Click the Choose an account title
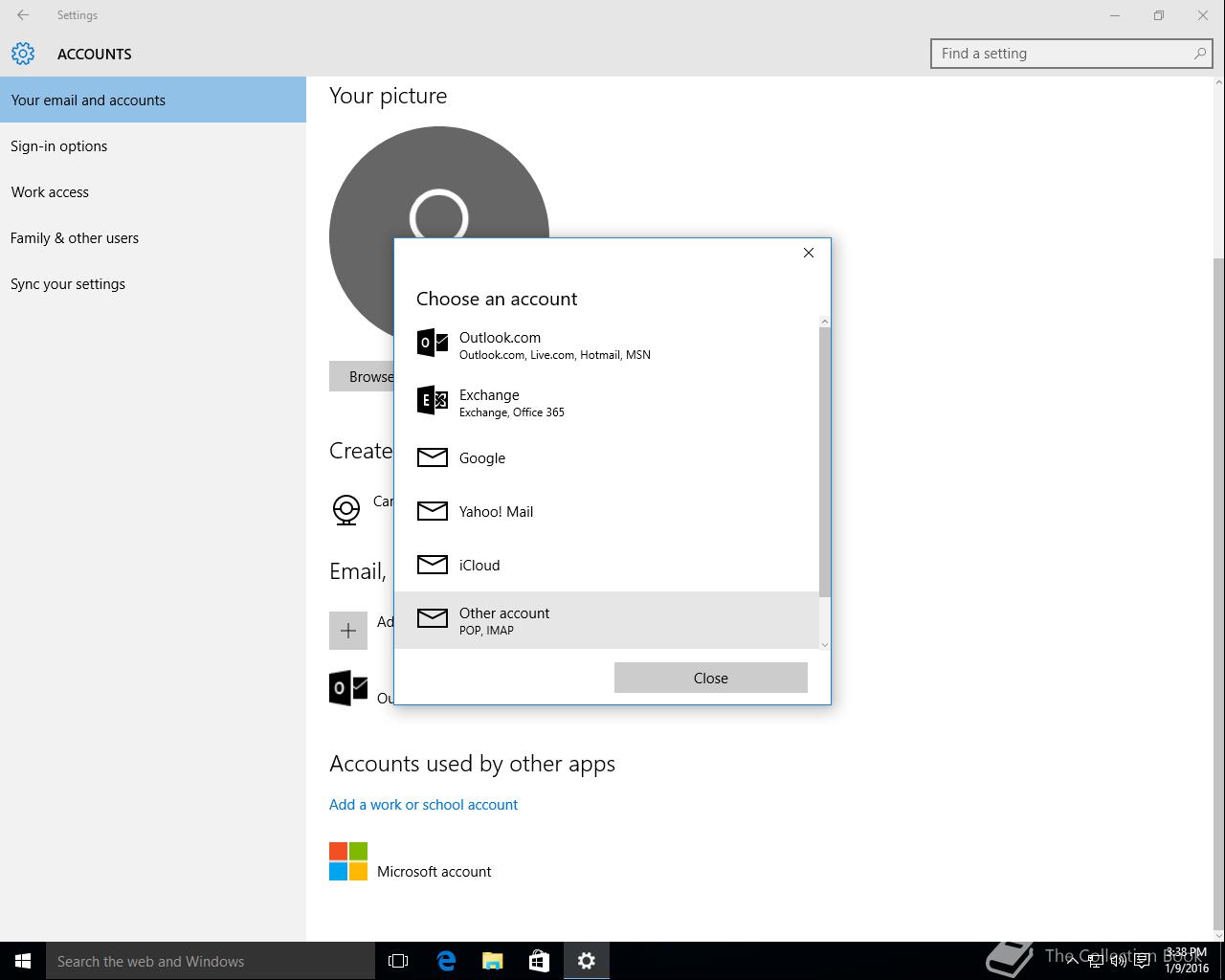Screen dimensions: 1225x980 497,299
